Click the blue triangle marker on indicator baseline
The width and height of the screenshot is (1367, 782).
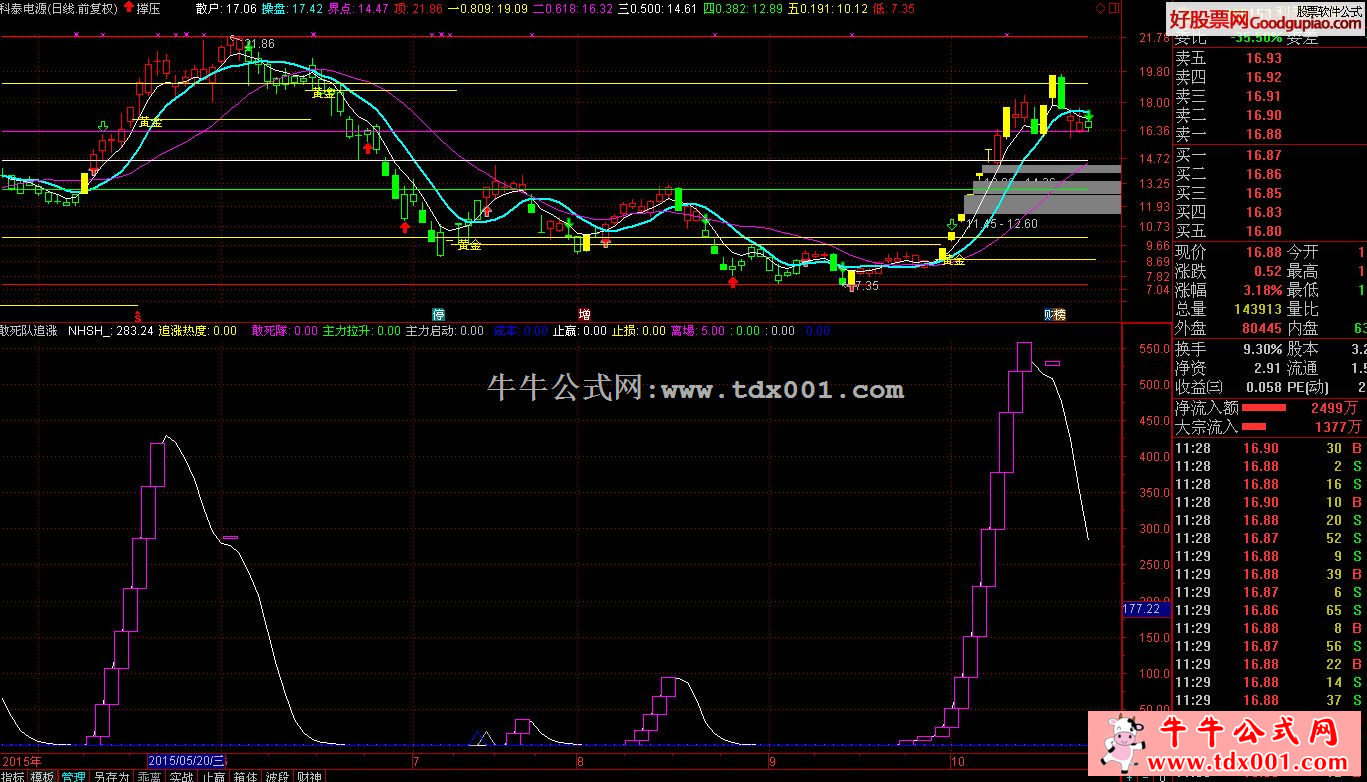[x=476, y=739]
